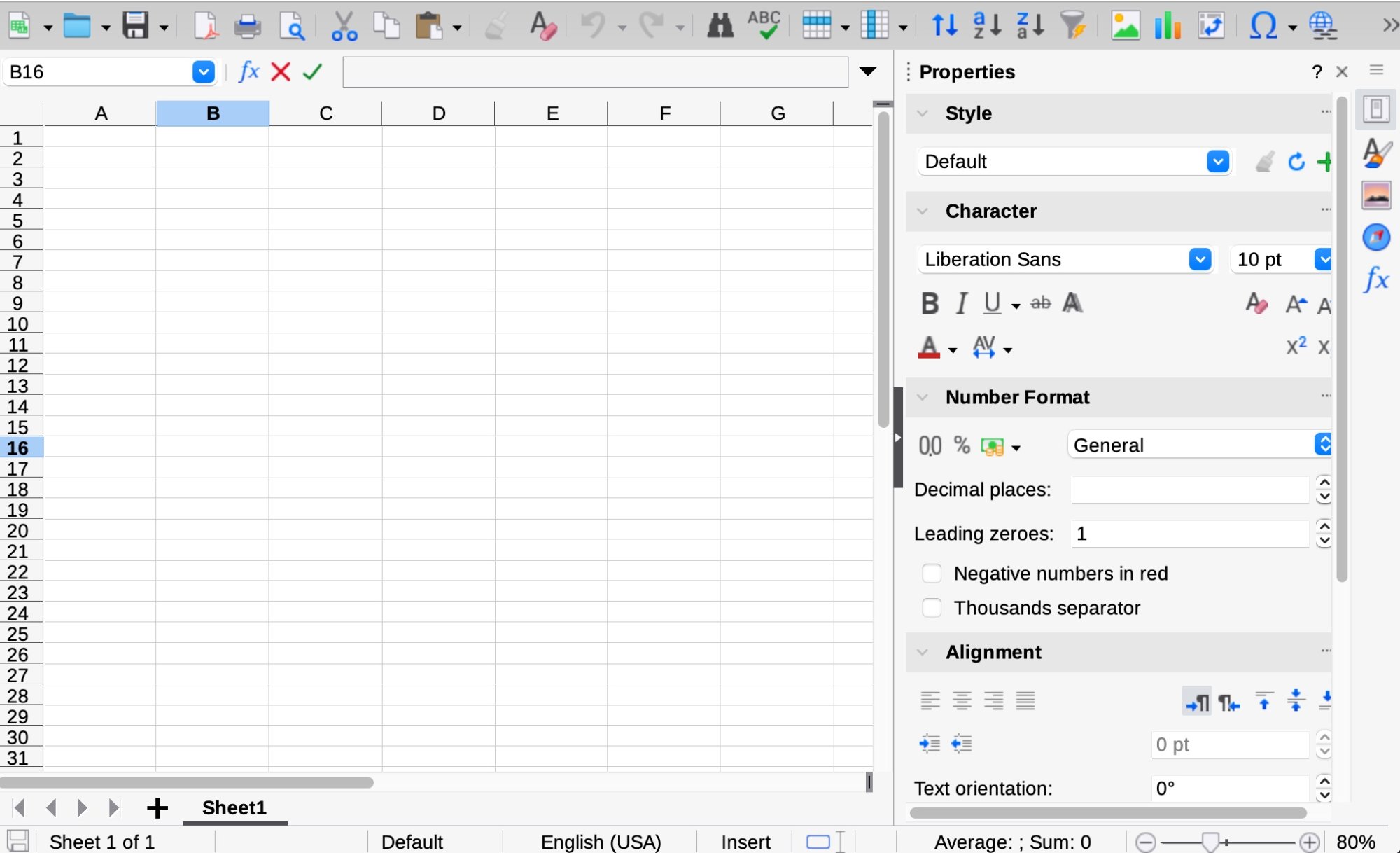
Task: Enable Negative numbers in red
Action: 932,574
